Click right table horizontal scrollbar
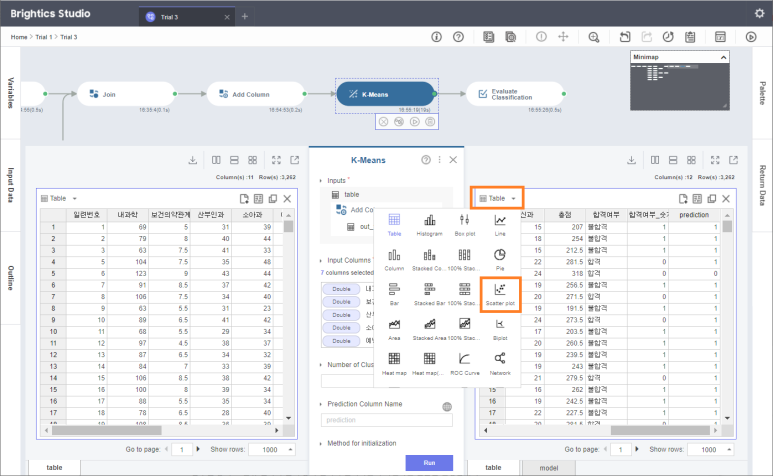This screenshot has height=476, width=773. pos(661,430)
